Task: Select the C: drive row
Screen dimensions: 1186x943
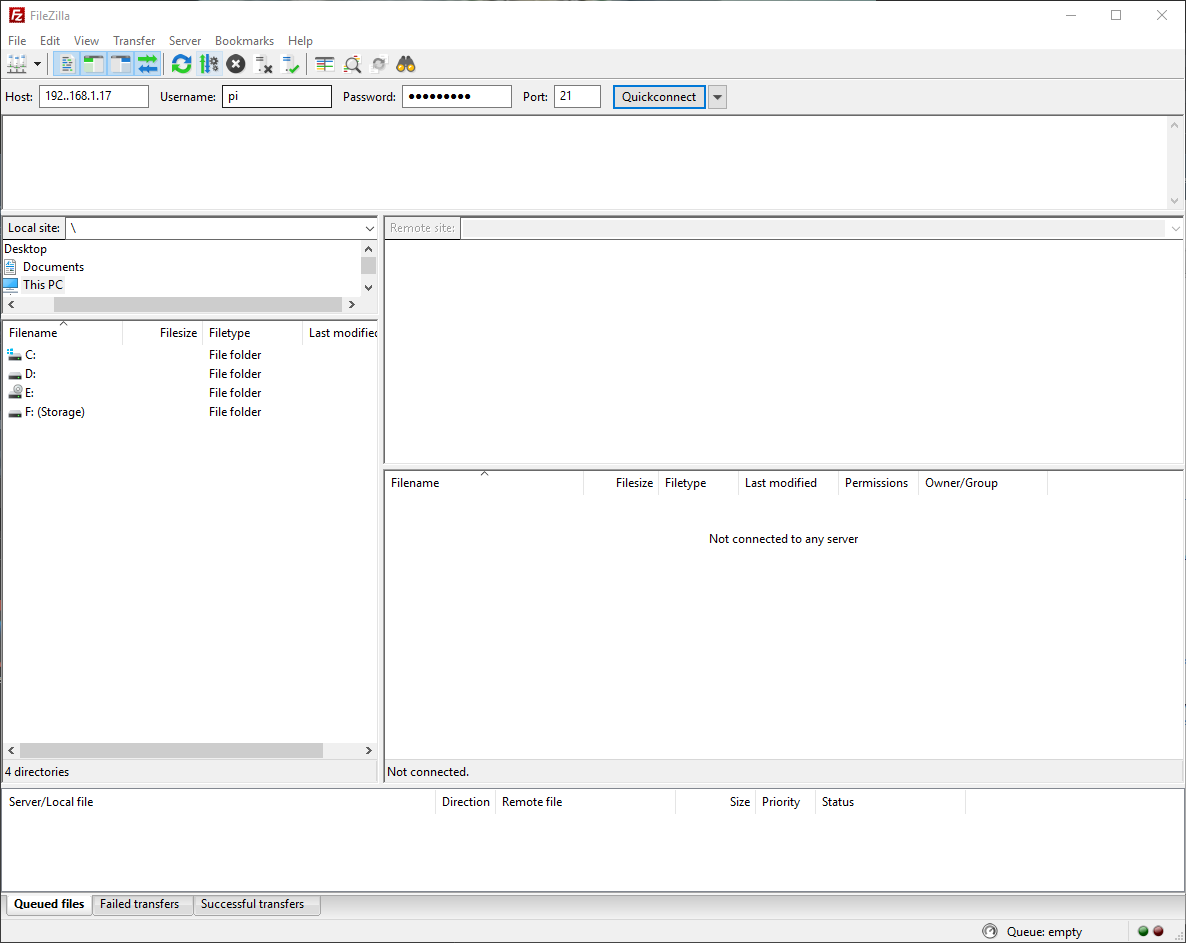Action: 190,355
